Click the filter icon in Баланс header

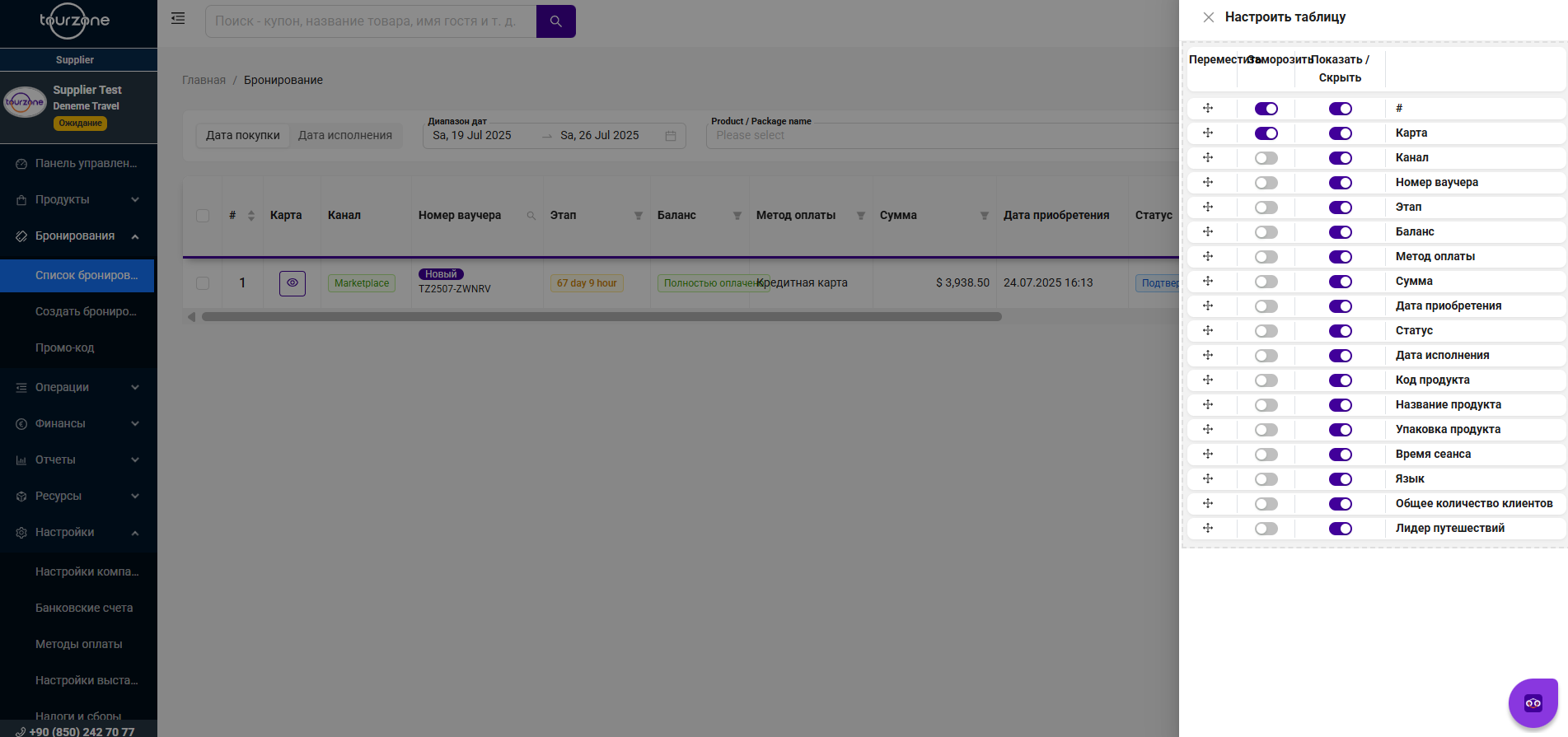(x=737, y=216)
